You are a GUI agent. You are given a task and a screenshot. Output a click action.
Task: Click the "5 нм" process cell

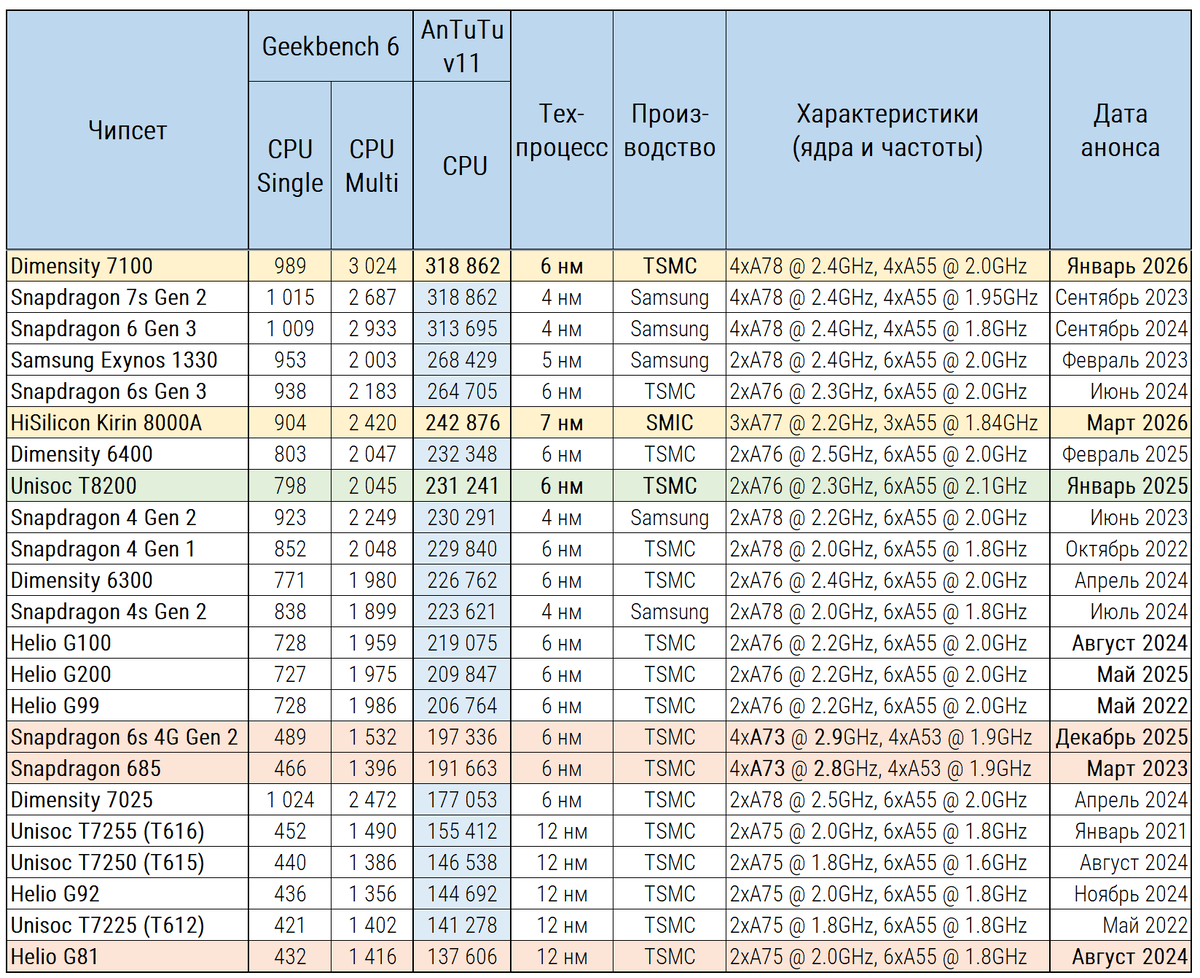coord(561,360)
